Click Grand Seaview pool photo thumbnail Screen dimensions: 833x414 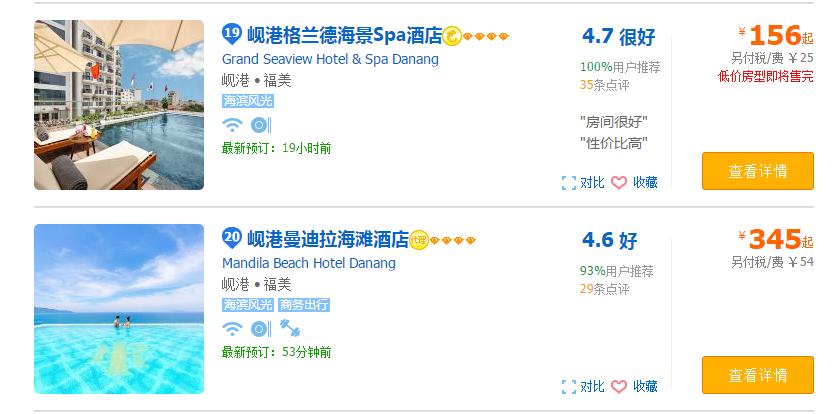tap(119, 104)
